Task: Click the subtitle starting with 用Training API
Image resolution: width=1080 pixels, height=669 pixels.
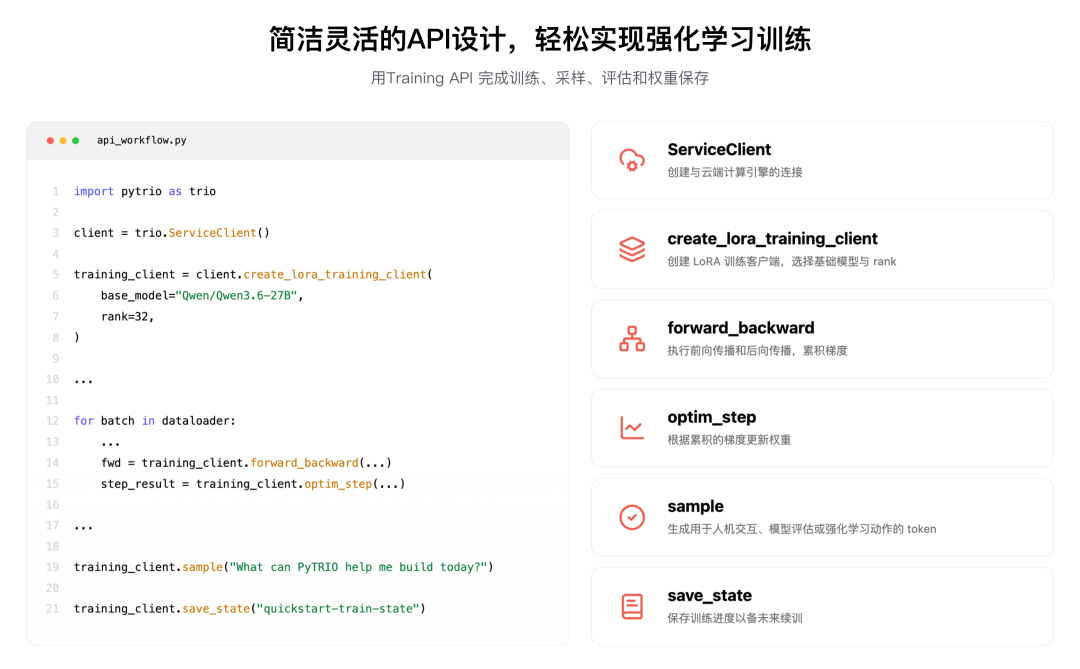Action: pyautogui.click(x=540, y=78)
